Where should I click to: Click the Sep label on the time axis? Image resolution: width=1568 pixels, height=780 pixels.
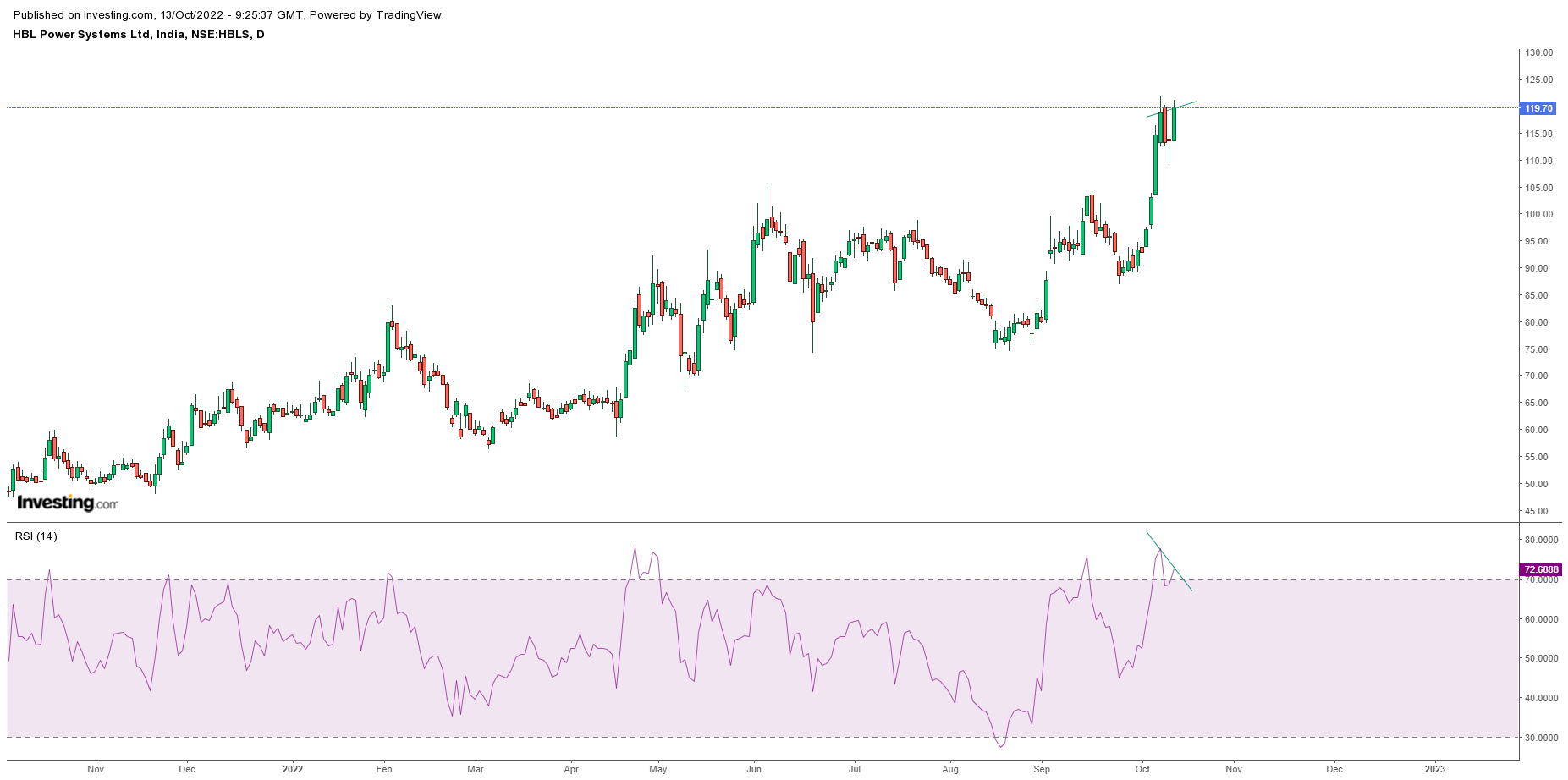click(x=1041, y=769)
